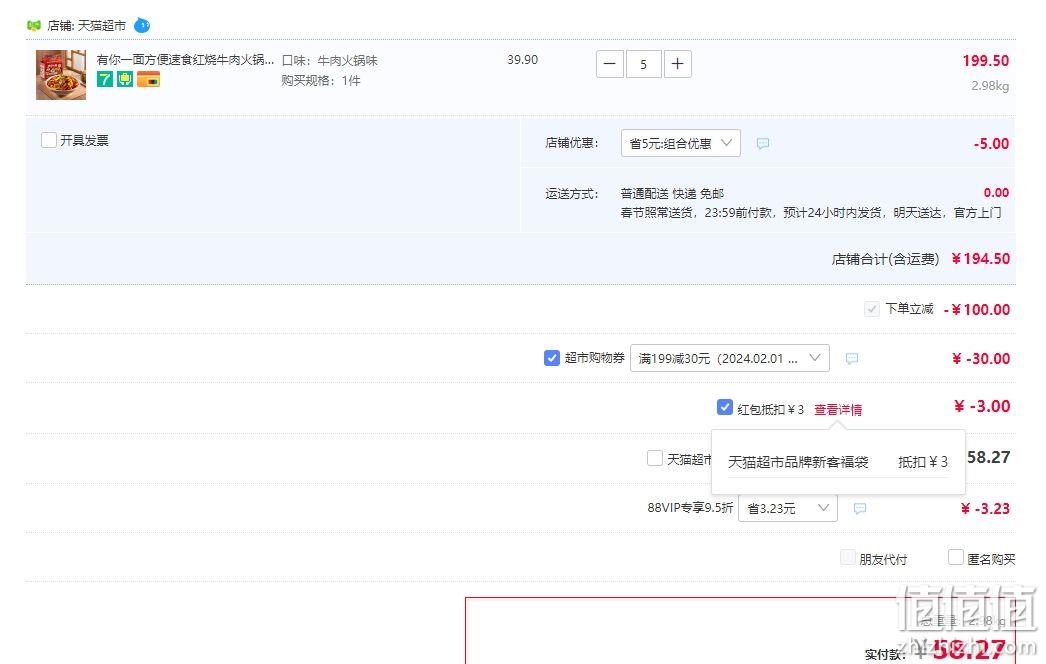
Task: Click the ¥-3.23 88VIP discount amount
Action: [x=985, y=509]
